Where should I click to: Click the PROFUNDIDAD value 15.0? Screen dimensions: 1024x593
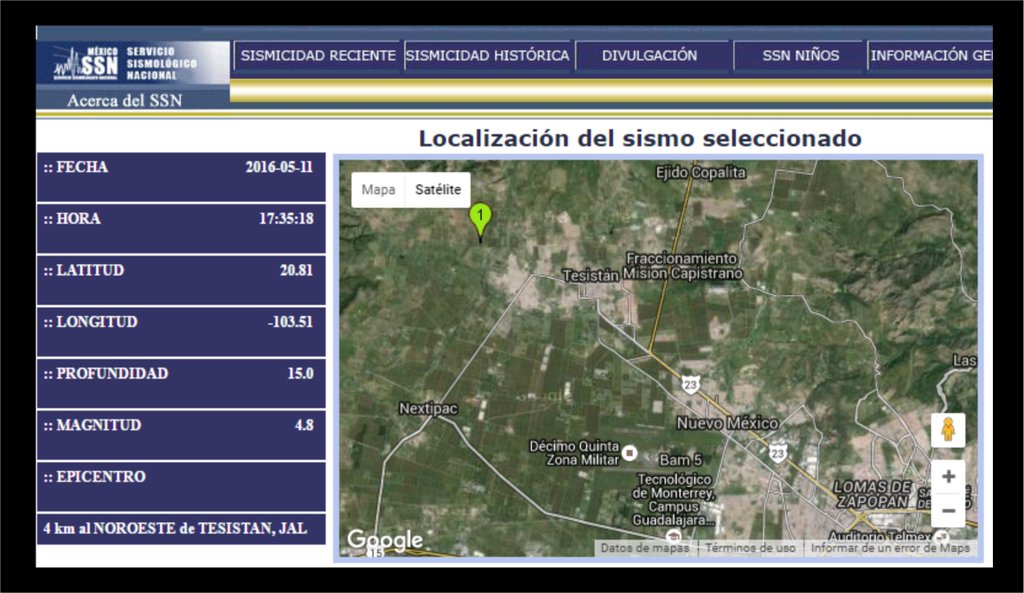pyautogui.click(x=300, y=374)
